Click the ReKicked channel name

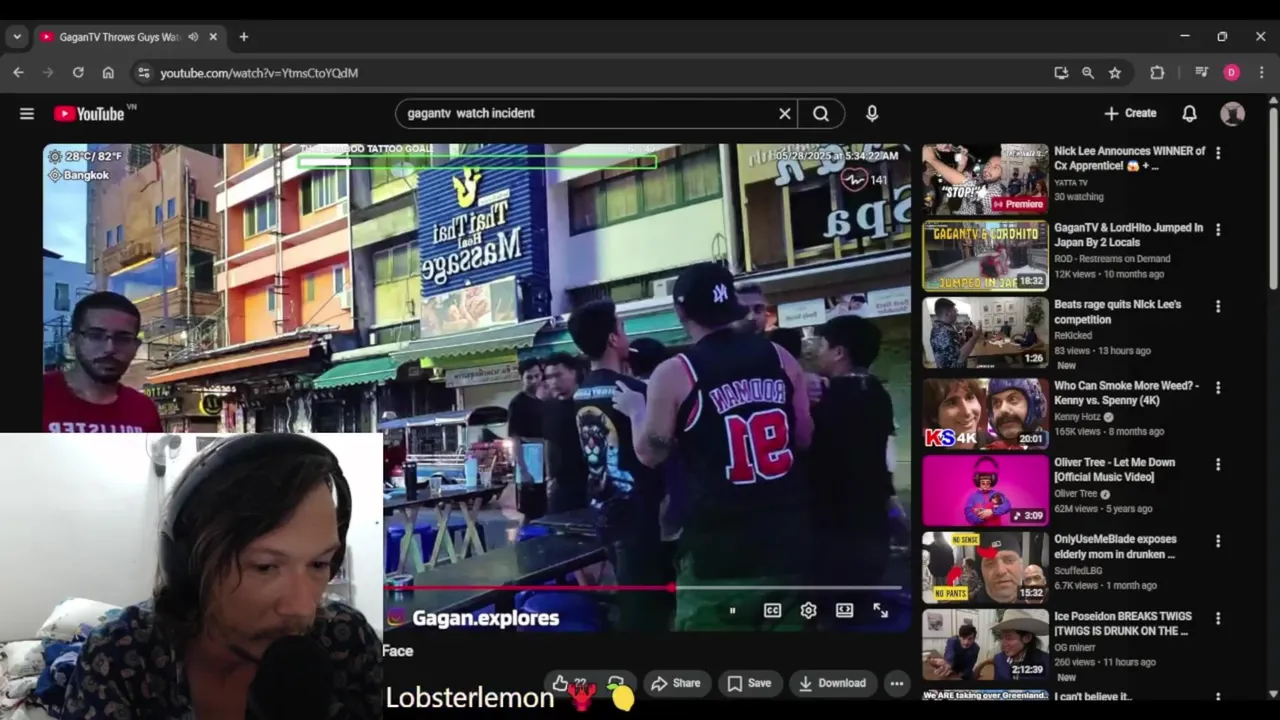(1074, 336)
